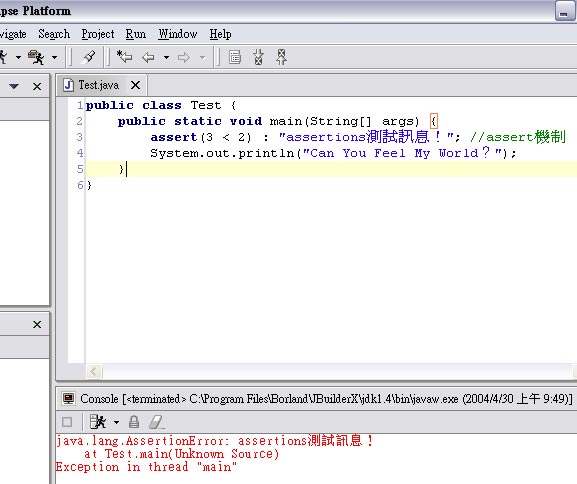
Task: Select the Test.java editor tab
Action: (x=99, y=85)
